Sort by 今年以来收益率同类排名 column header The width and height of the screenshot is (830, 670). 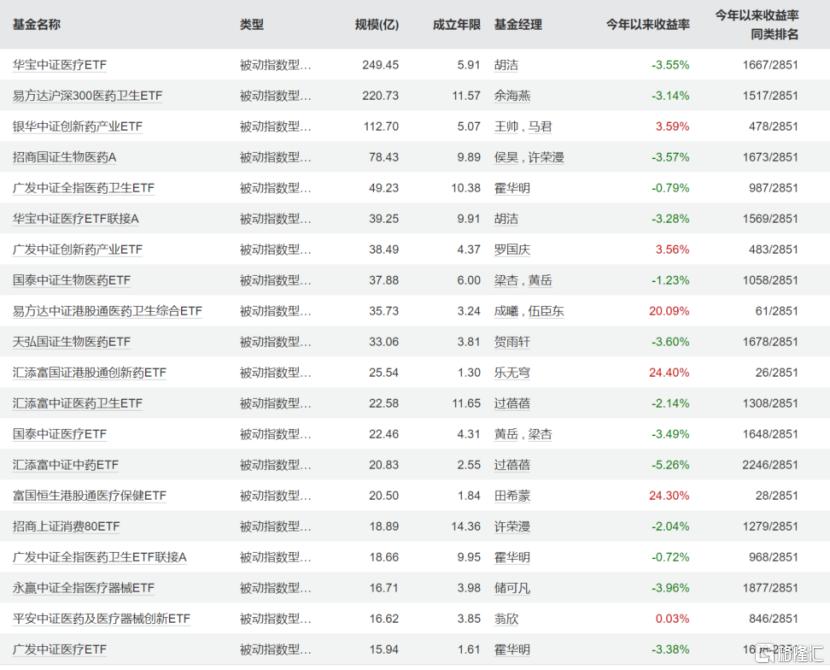[x=757, y=24]
